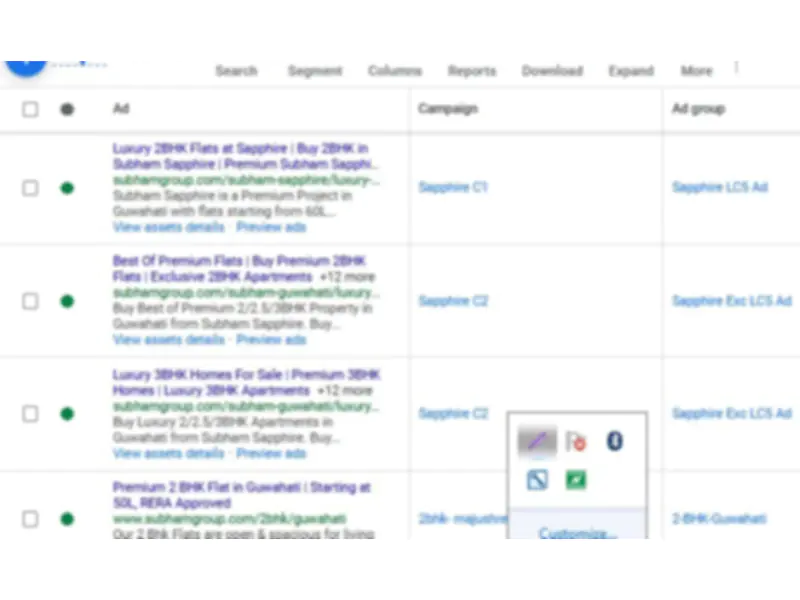Viewport: 800px width, 600px height.
Task: Tick the checkbox beside the Premium 2 BHK ad
Action: pyautogui.click(x=30, y=519)
